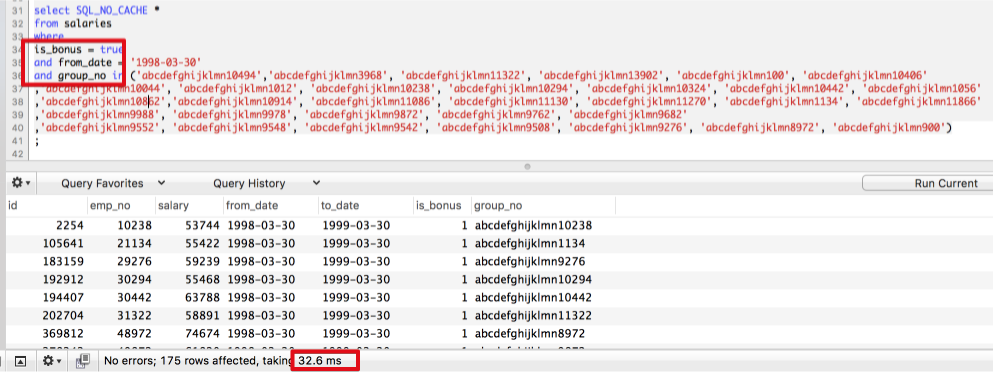Select id cell 369812
The width and height of the screenshot is (993, 373).
tap(63, 333)
